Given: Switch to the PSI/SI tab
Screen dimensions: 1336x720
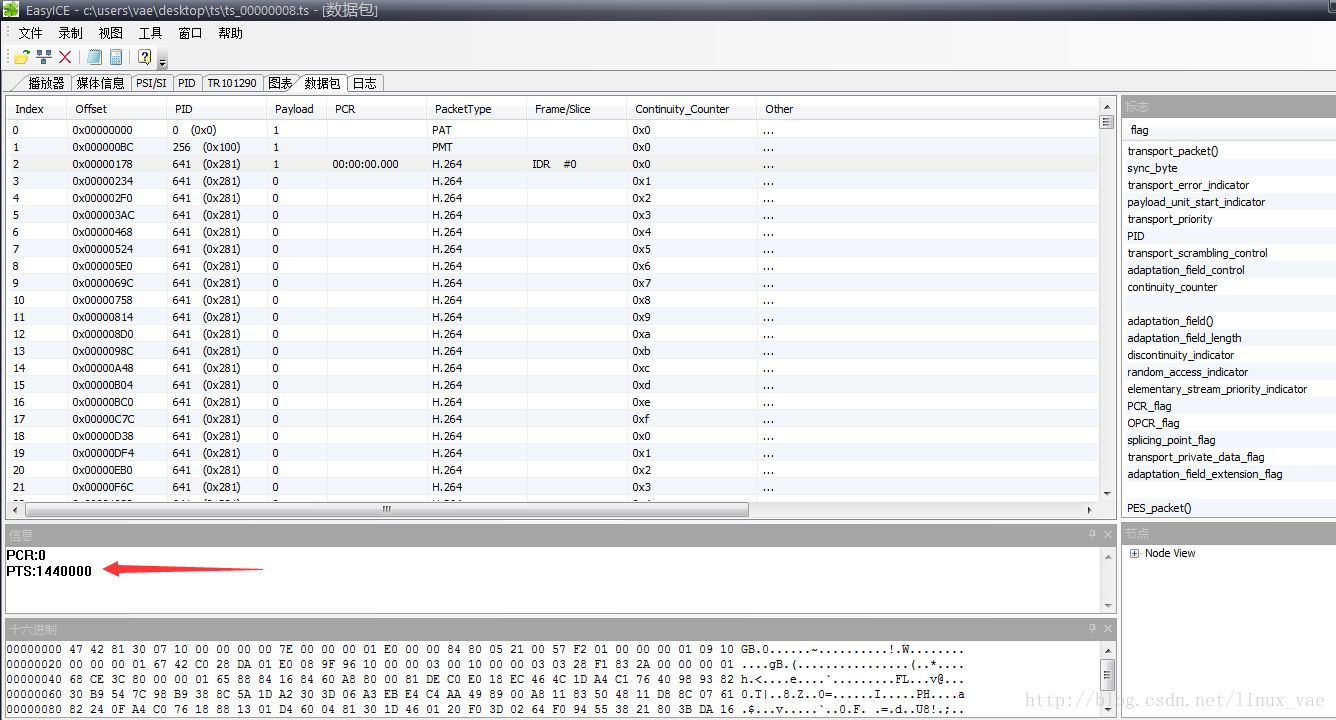Looking at the screenshot, I should coord(152,83).
